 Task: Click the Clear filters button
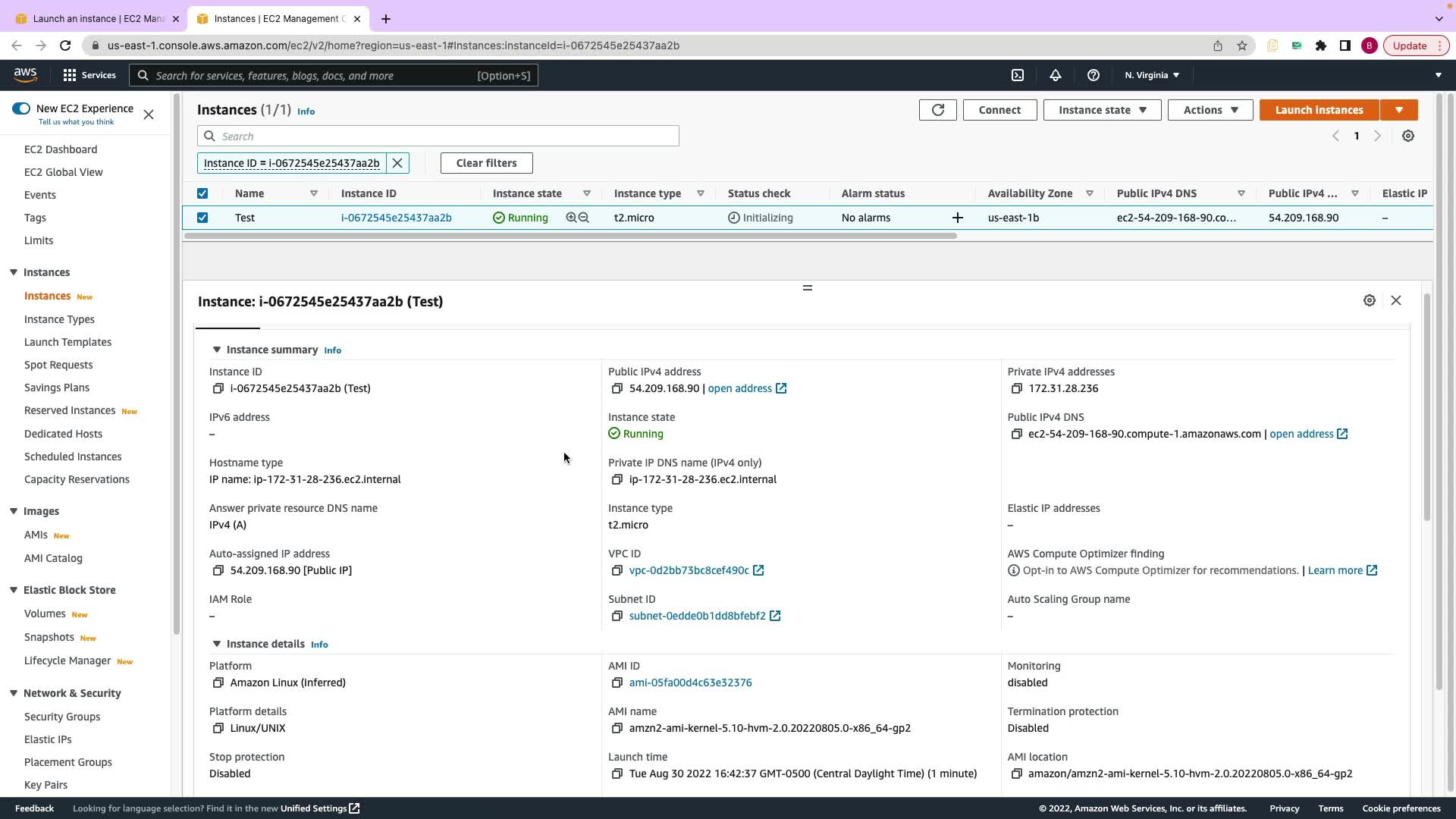click(x=486, y=163)
